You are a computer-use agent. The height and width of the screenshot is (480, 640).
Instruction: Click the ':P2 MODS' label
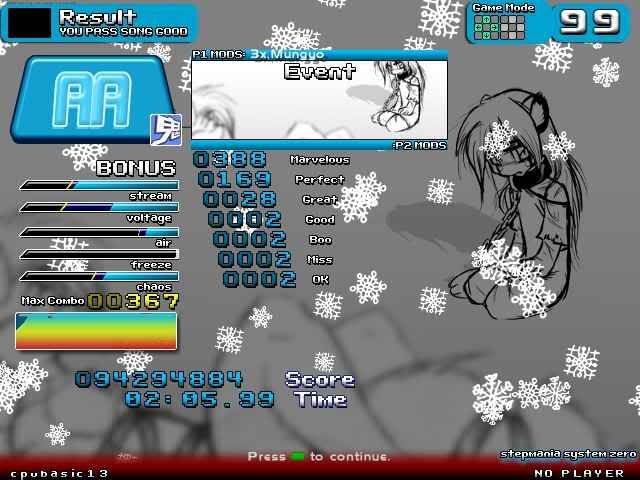pos(420,145)
